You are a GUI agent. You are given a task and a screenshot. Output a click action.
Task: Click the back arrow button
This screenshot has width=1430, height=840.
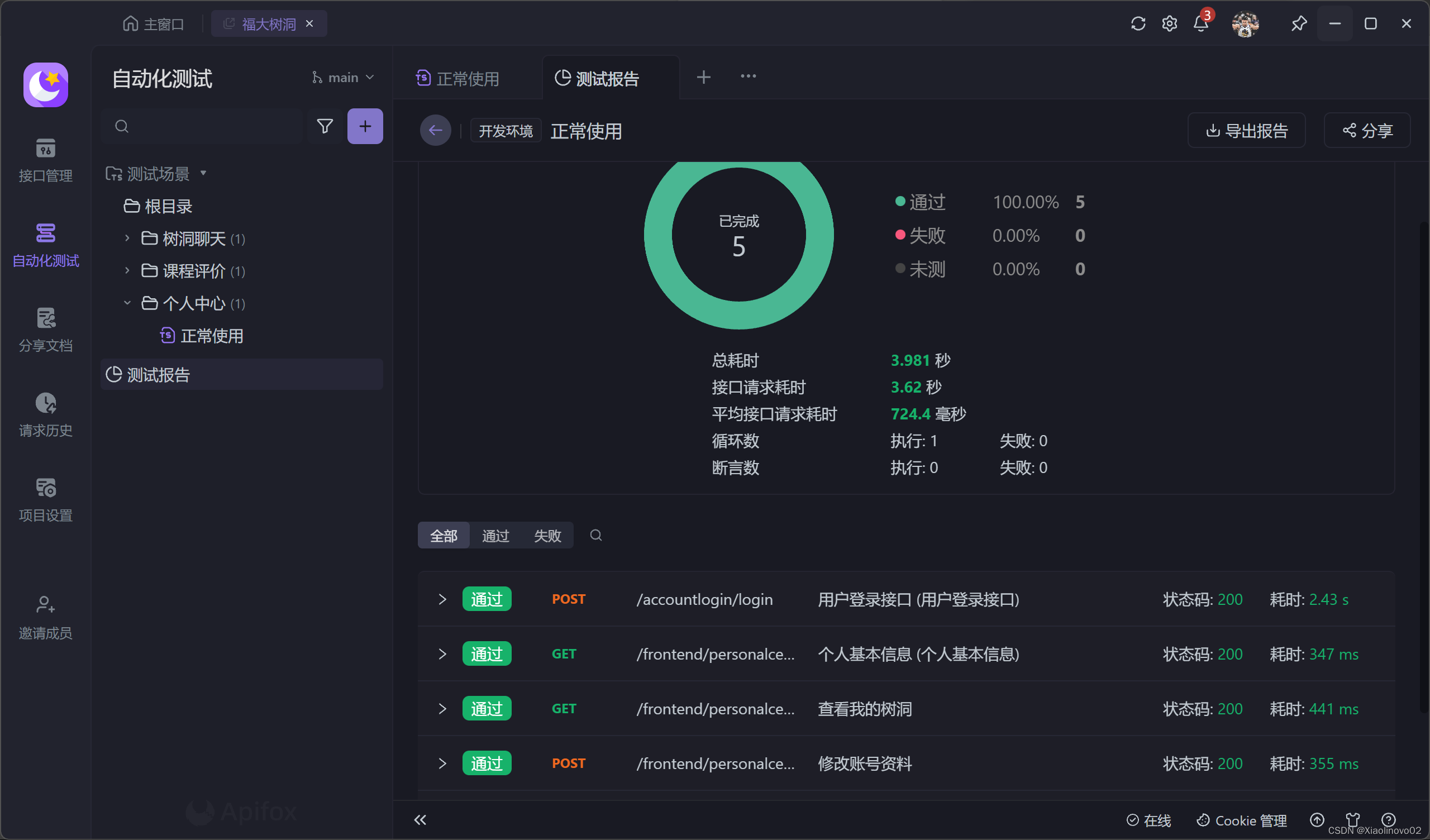[435, 131]
